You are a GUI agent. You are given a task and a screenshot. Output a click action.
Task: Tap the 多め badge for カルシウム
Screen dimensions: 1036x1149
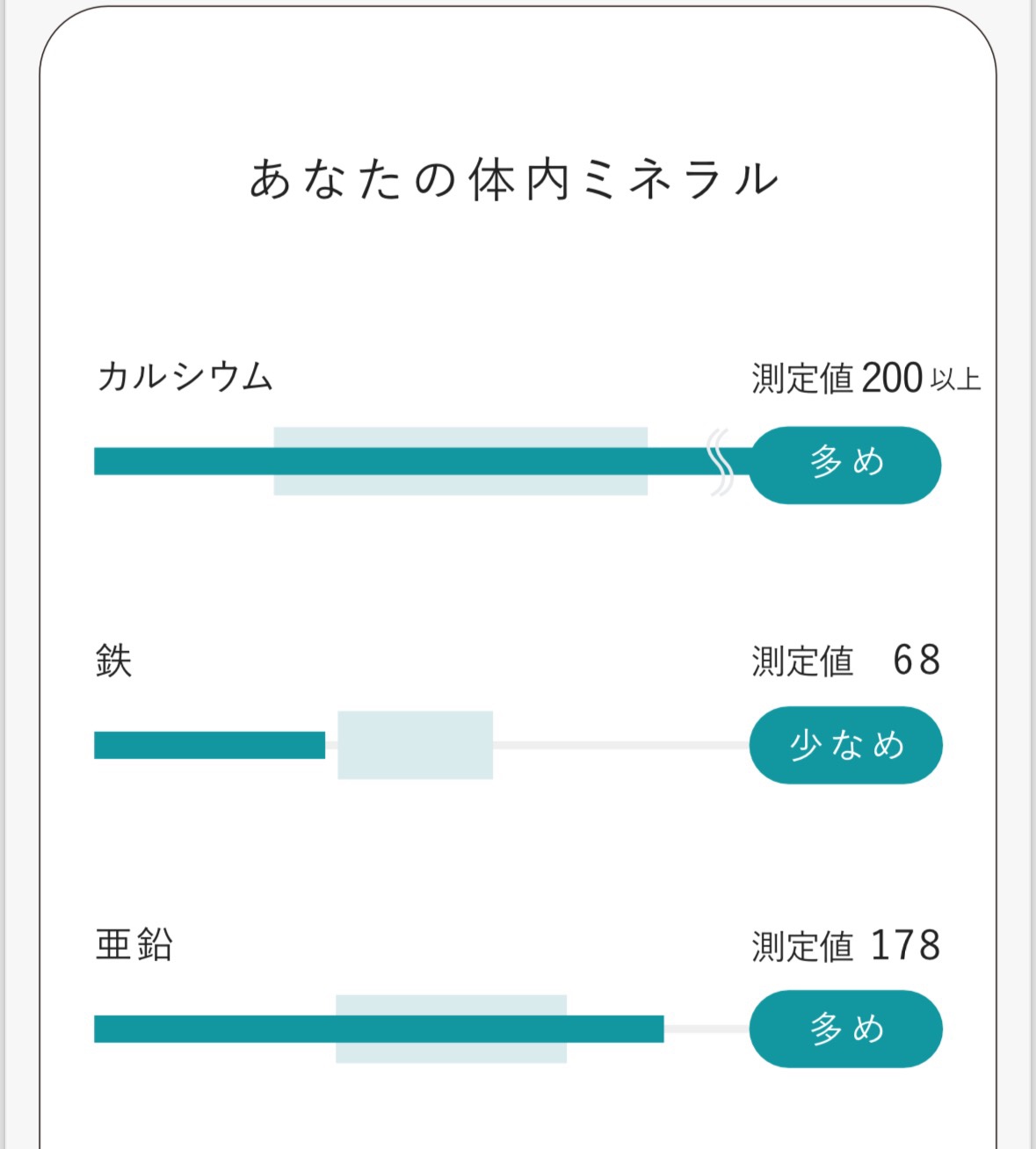click(845, 465)
